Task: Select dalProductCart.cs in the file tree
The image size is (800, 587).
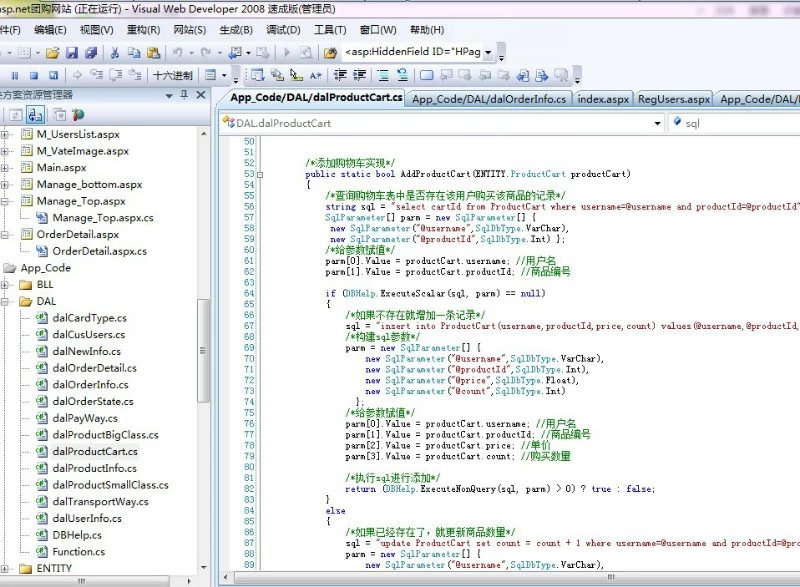Action: (95, 451)
